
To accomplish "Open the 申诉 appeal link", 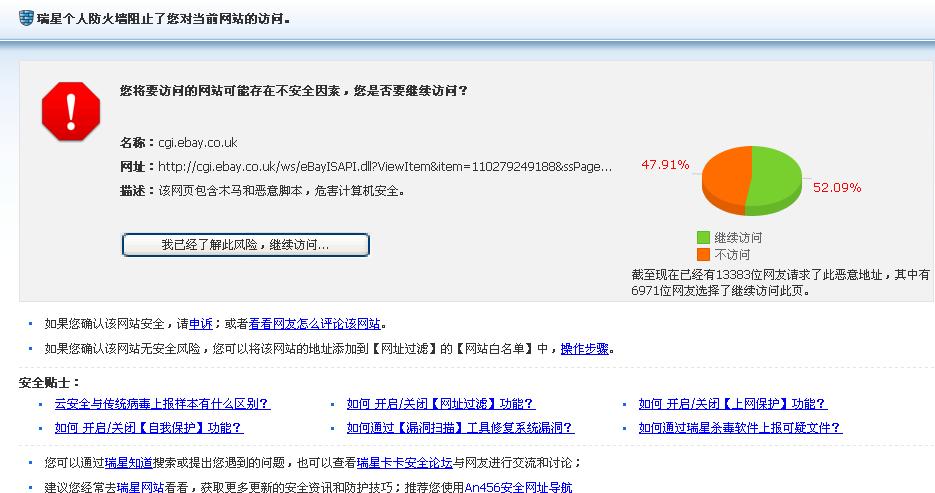I will pos(201,324).
